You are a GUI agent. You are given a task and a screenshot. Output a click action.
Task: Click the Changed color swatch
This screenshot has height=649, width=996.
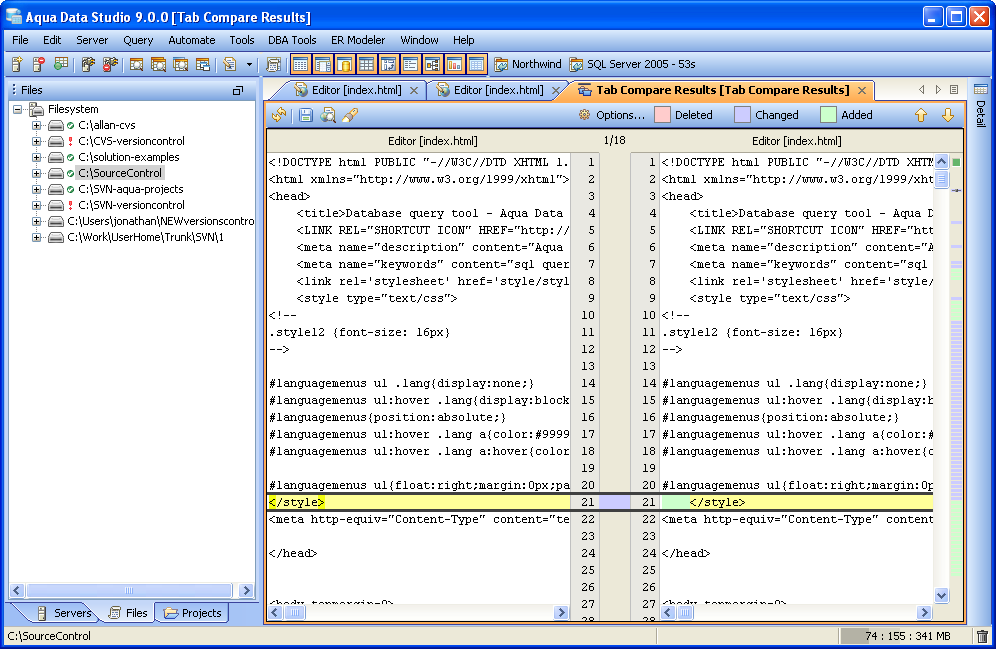pos(742,115)
